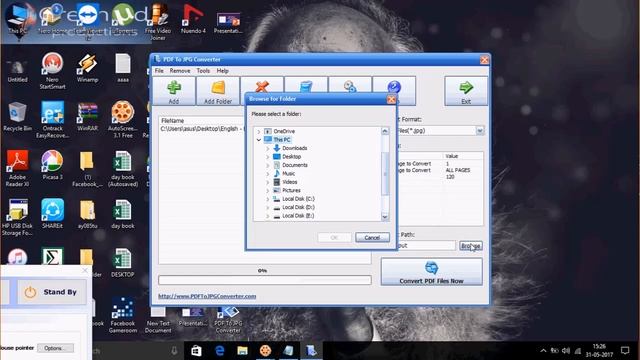Screen dimensions: 640x360
Task: Expand the Downloads folder node
Action: coord(268,148)
